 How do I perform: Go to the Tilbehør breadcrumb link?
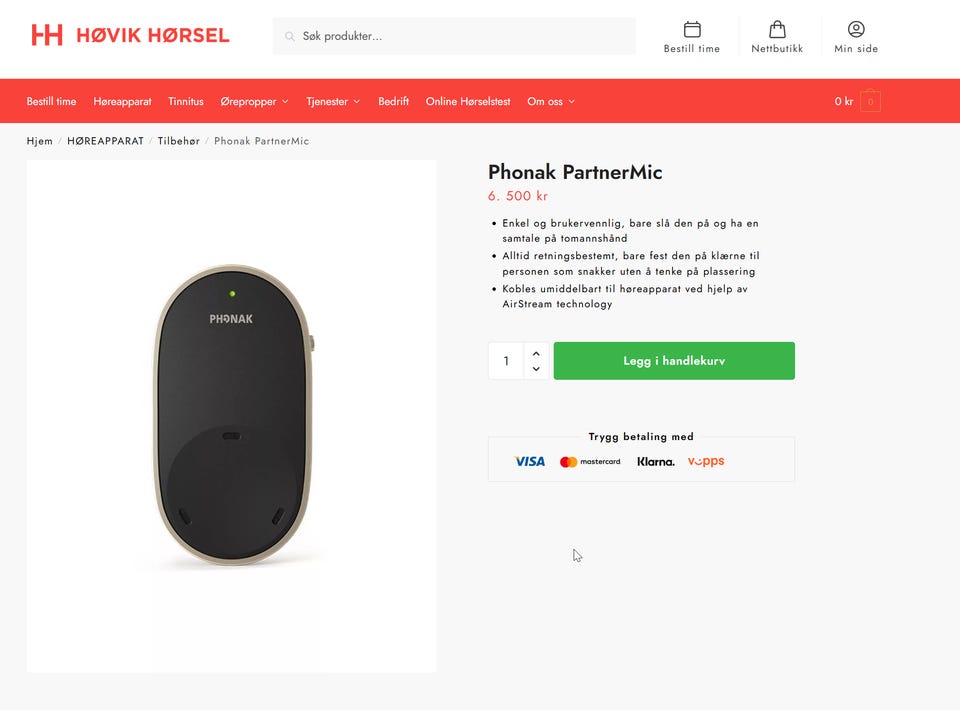(x=179, y=141)
